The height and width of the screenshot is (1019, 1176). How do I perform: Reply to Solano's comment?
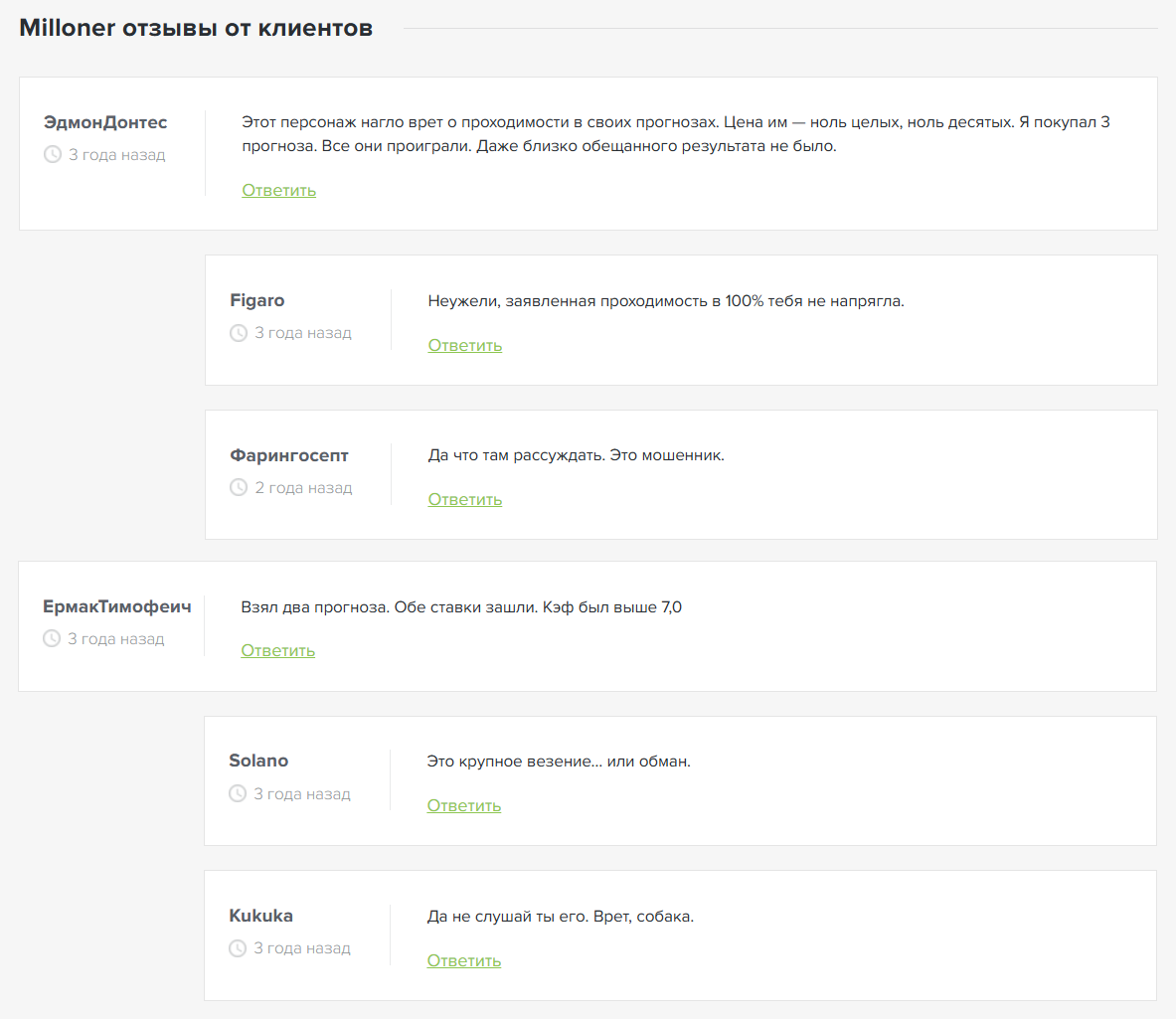click(x=463, y=806)
